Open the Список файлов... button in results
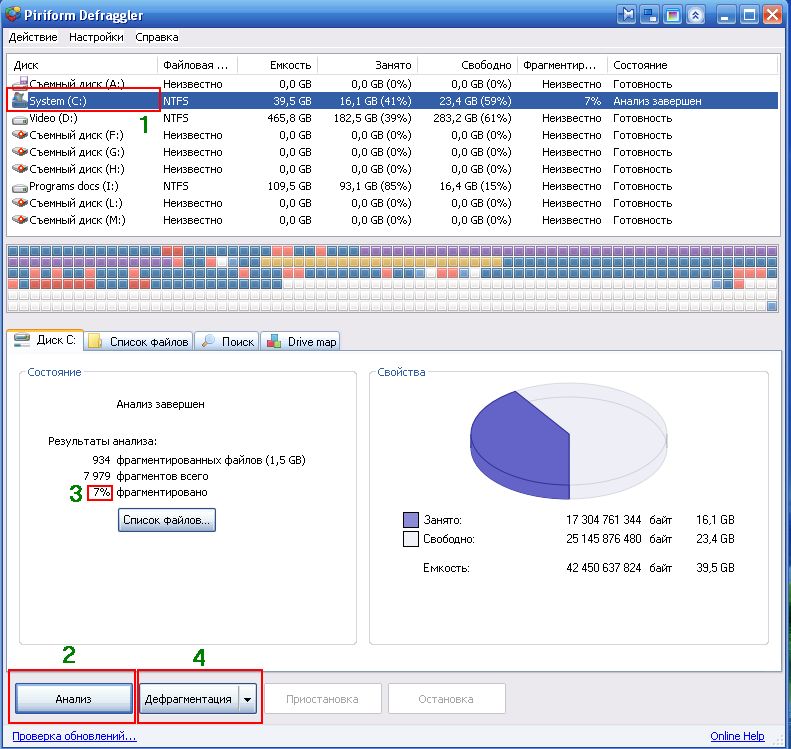791x749 pixels. click(166, 520)
